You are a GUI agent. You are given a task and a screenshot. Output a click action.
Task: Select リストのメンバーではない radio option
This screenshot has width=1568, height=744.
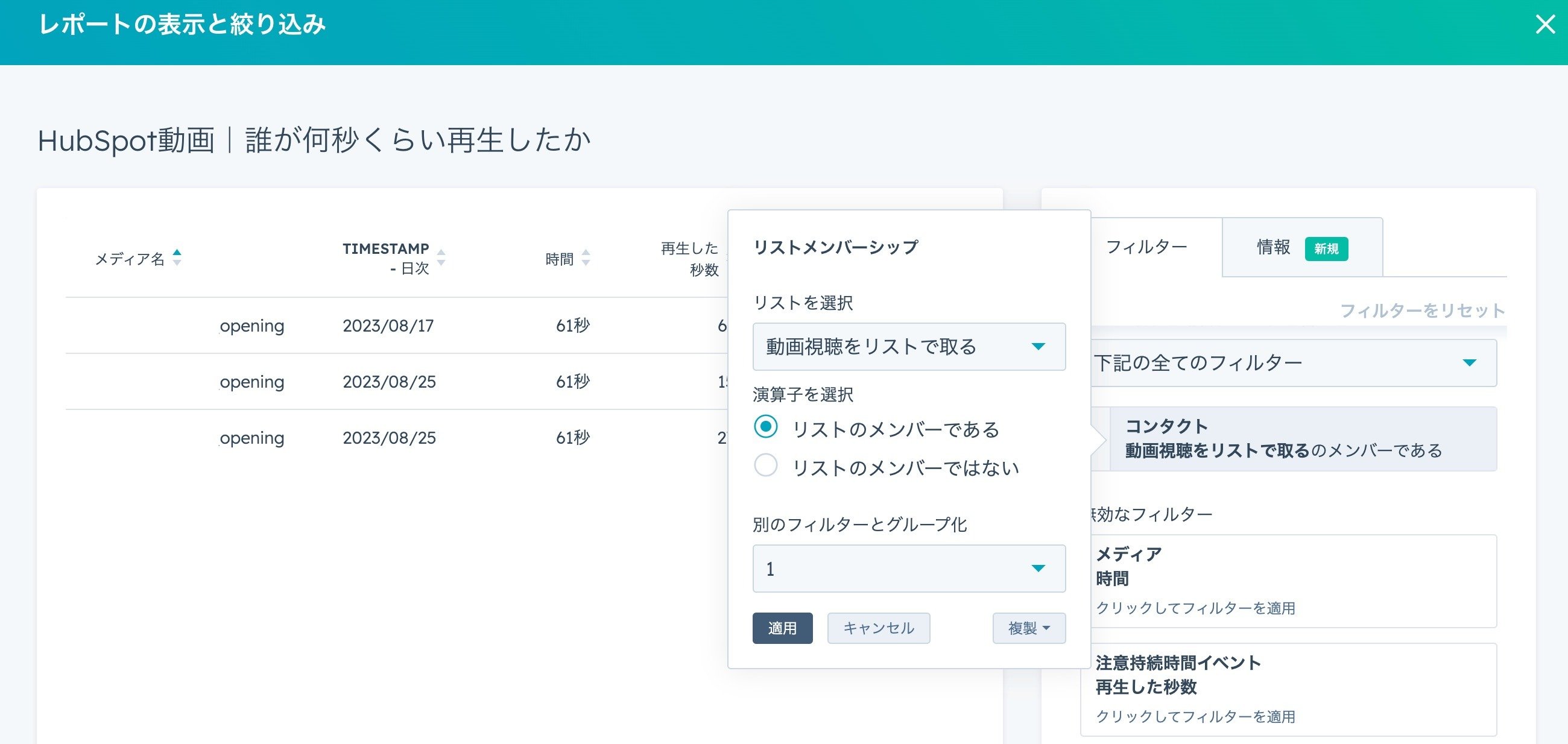pos(766,465)
